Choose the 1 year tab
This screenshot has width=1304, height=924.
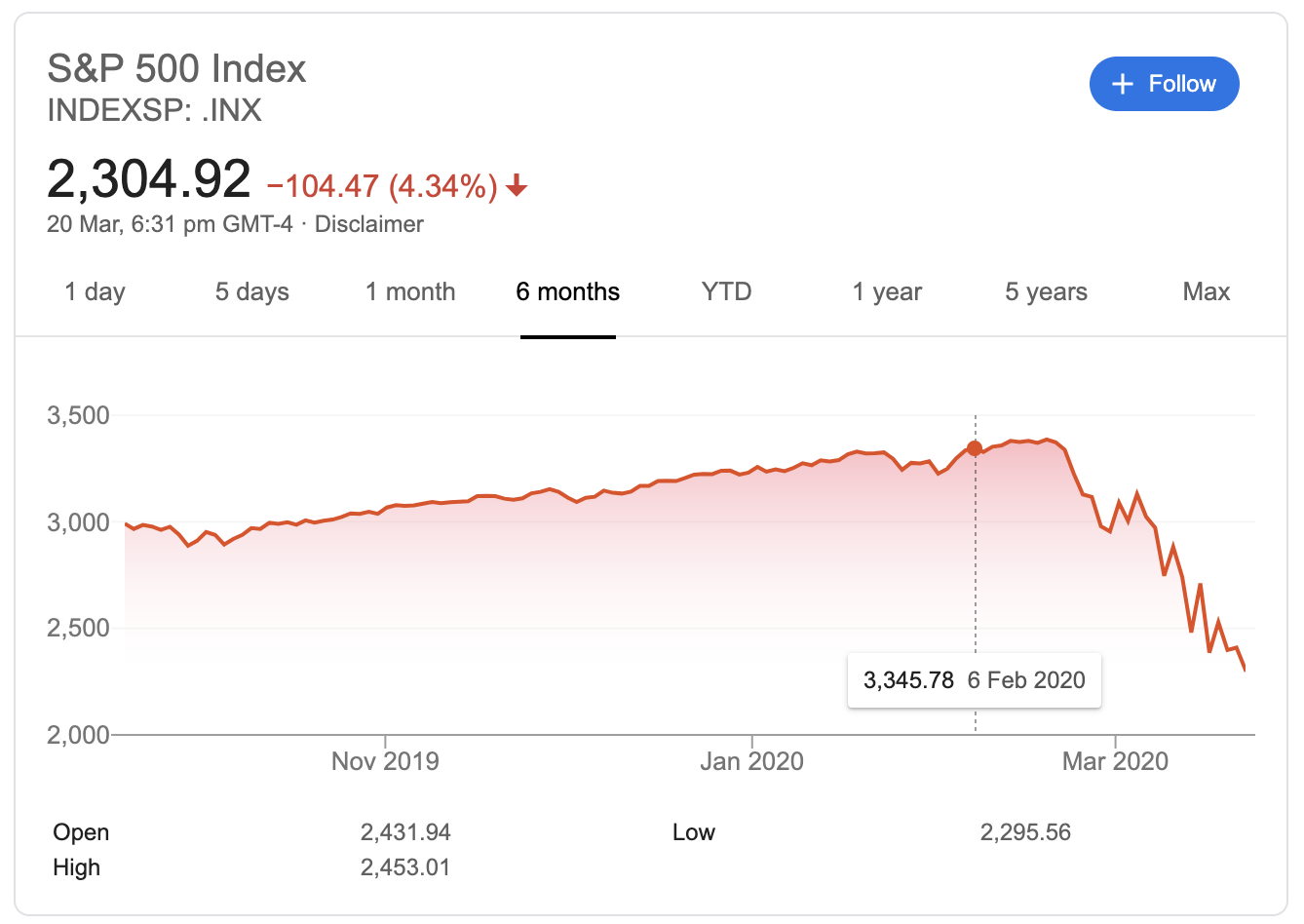(887, 291)
